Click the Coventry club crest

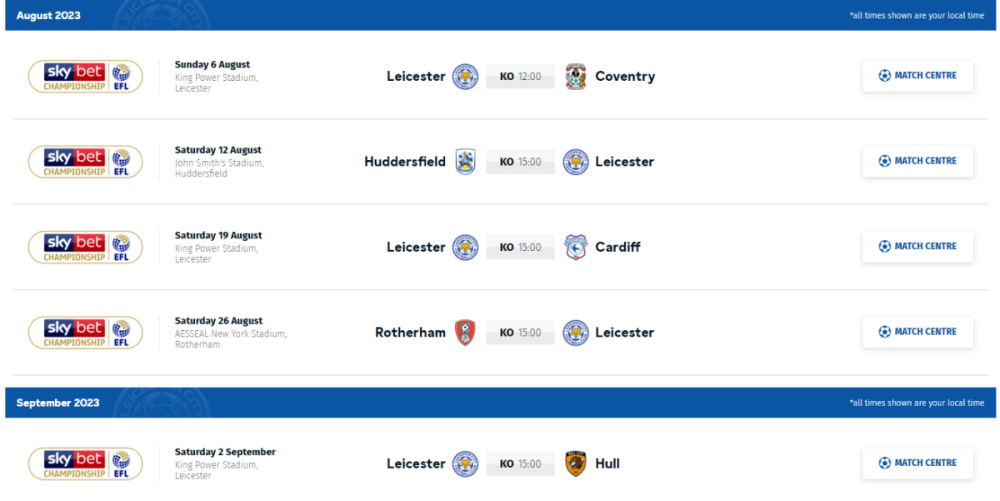(x=574, y=77)
